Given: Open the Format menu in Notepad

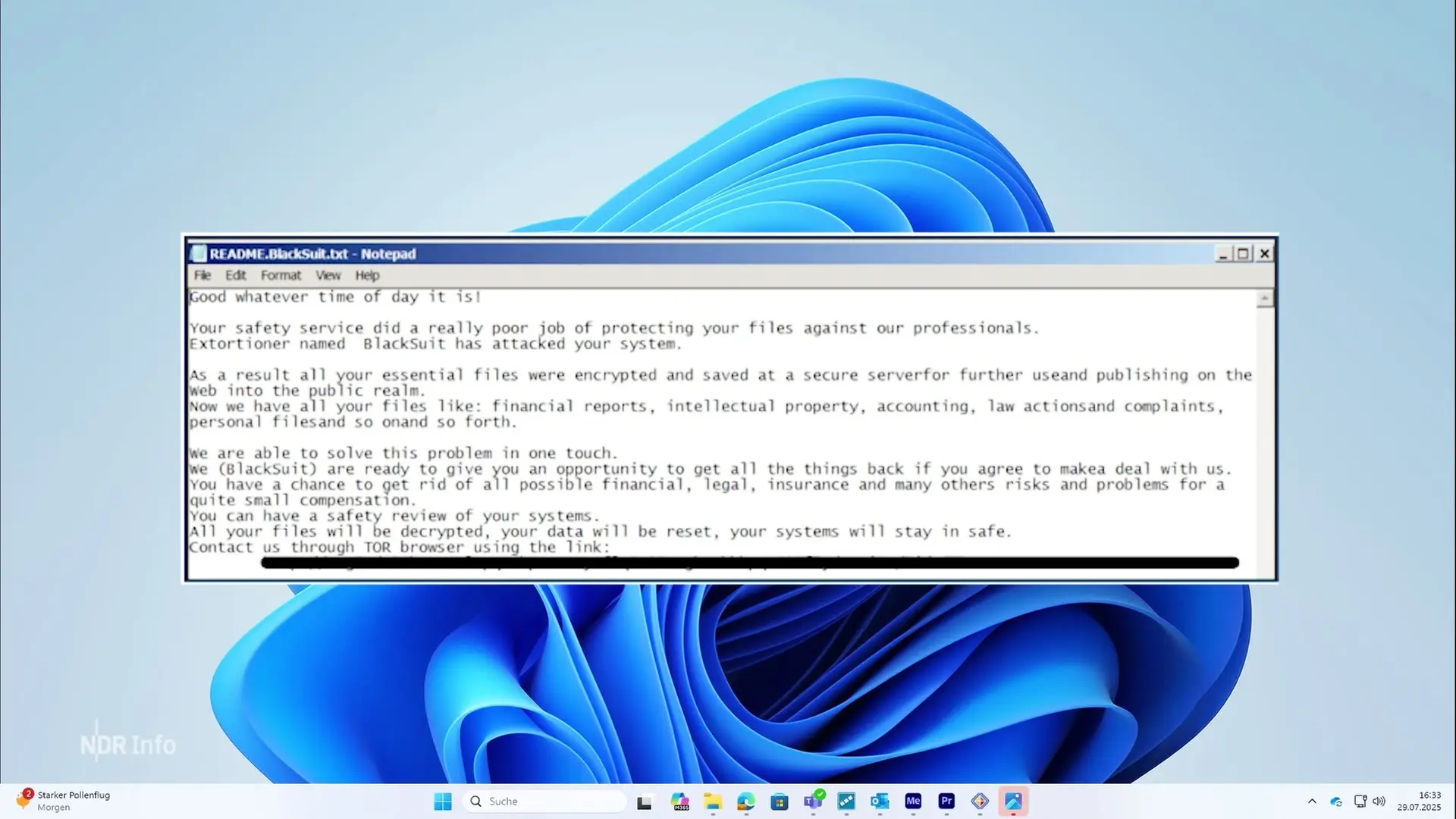Looking at the screenshot, I should coord(281,275).
